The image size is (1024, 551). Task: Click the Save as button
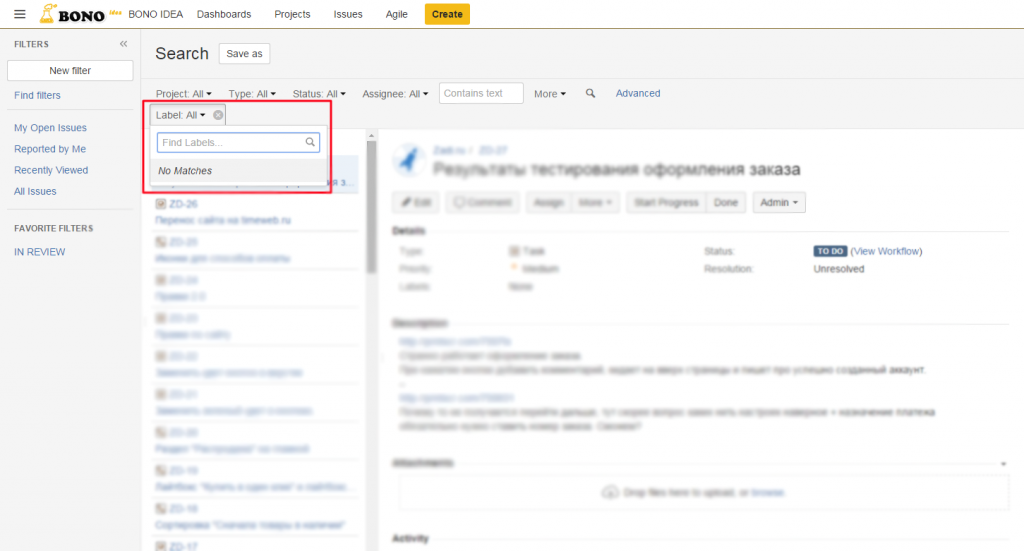pyautogui.click(x=244, y=54)
